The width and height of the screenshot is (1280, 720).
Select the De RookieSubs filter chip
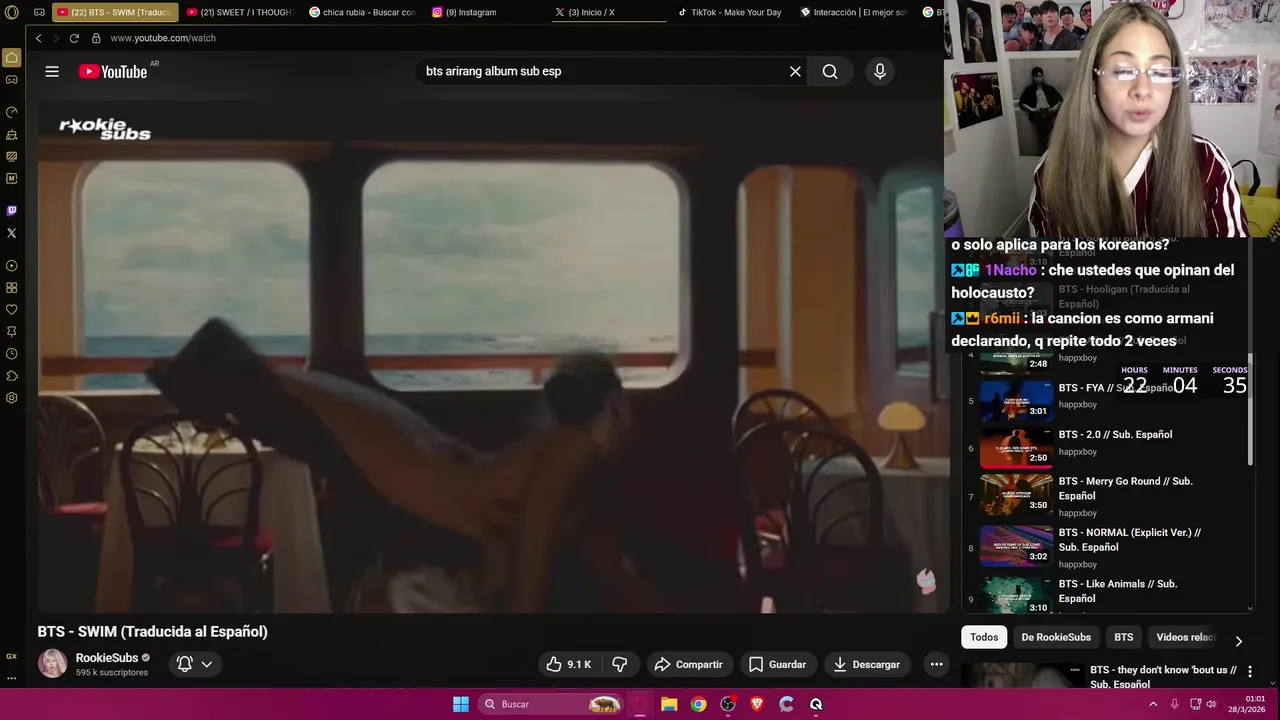(1056, 637)
